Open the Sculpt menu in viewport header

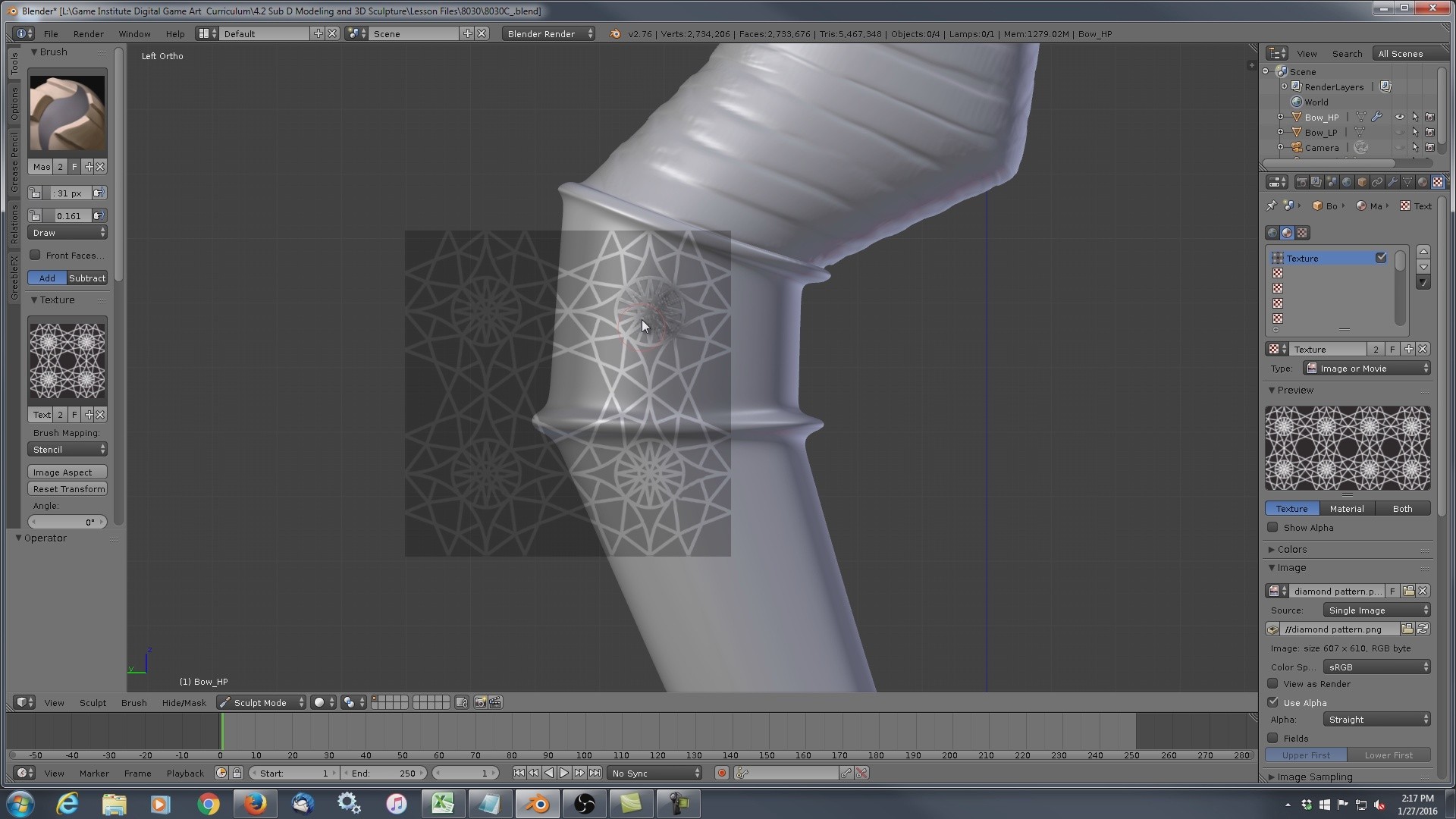click(x=93, y=703)
